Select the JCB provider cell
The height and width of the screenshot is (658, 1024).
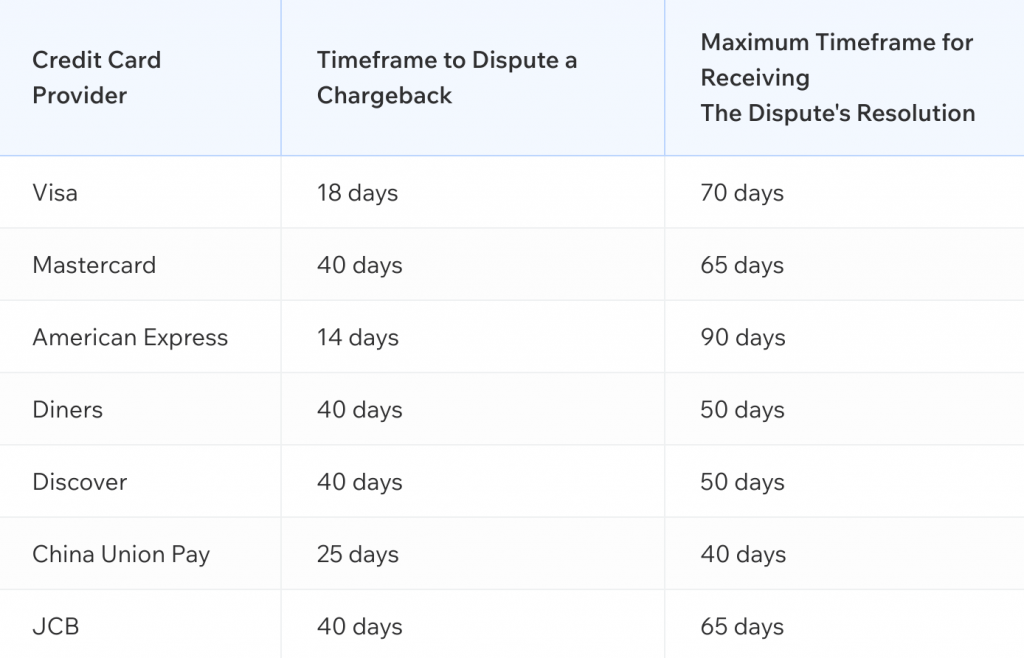(56, 627)
